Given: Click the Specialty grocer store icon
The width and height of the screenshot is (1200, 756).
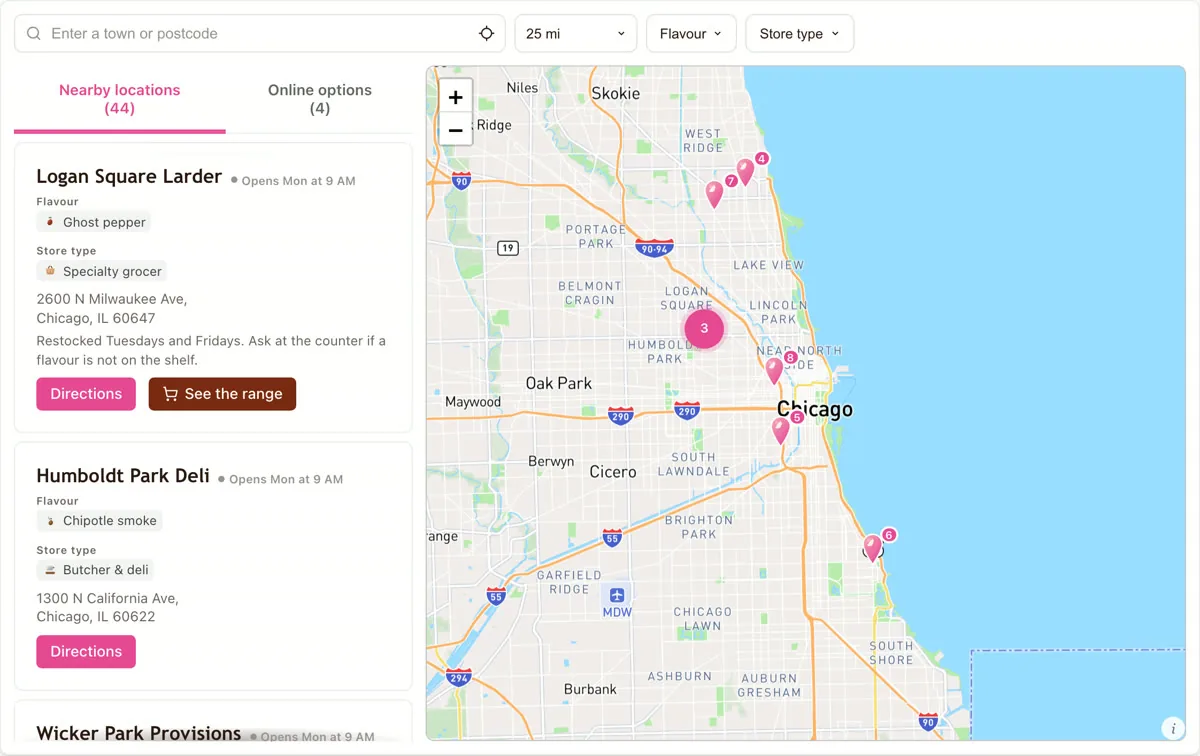Looking at the screenshot, I should pos(50,271).
